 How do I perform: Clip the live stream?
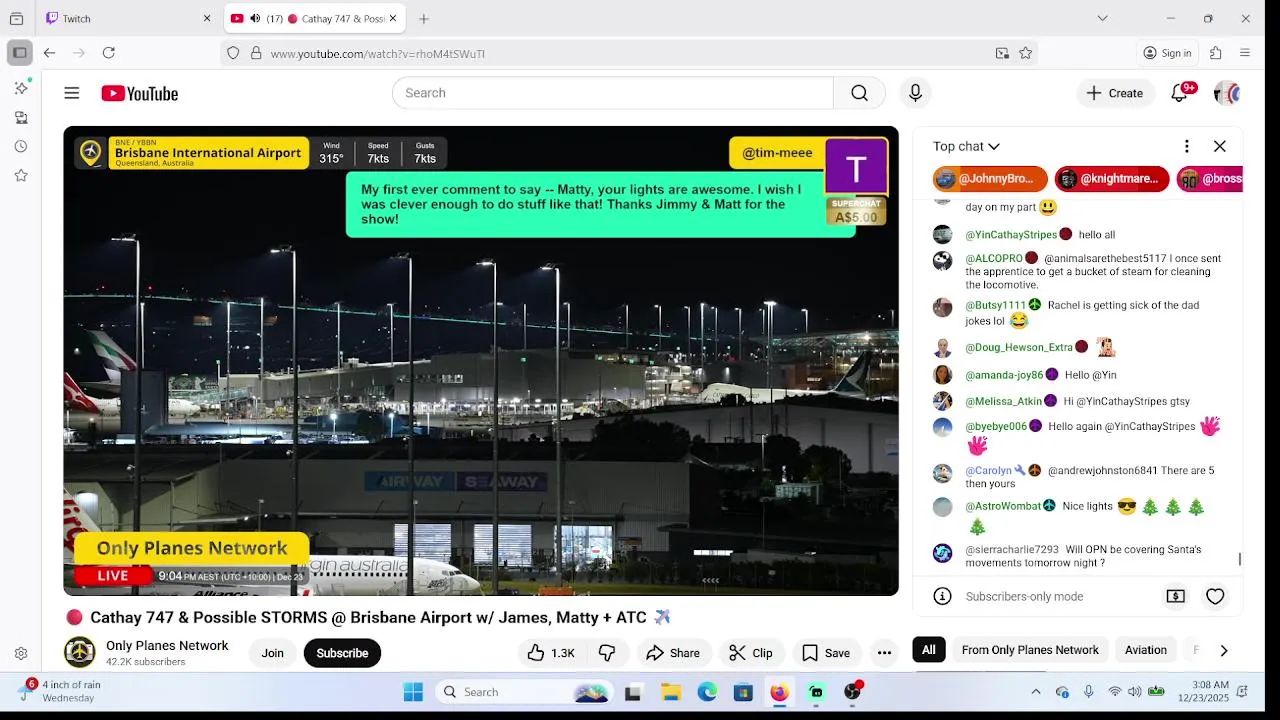click(751, 653)
